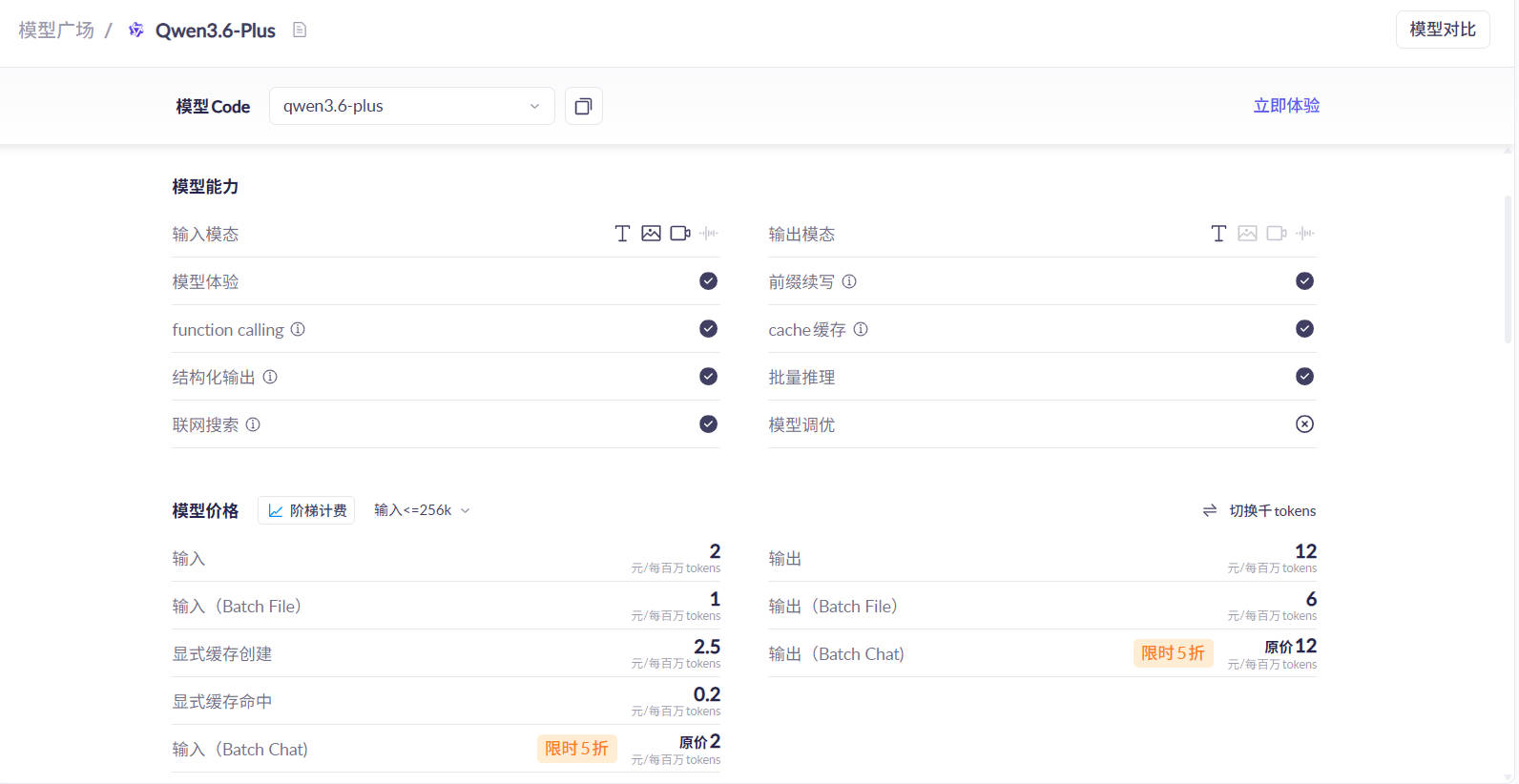Show info tooltip for 前缀续写
Screen dimensions: 1519x784
(849, 281)
